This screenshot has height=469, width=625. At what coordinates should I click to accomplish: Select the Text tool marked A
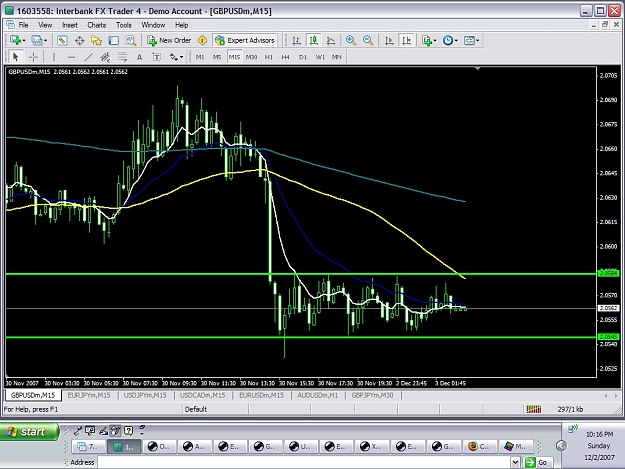[x=140, y=57]
